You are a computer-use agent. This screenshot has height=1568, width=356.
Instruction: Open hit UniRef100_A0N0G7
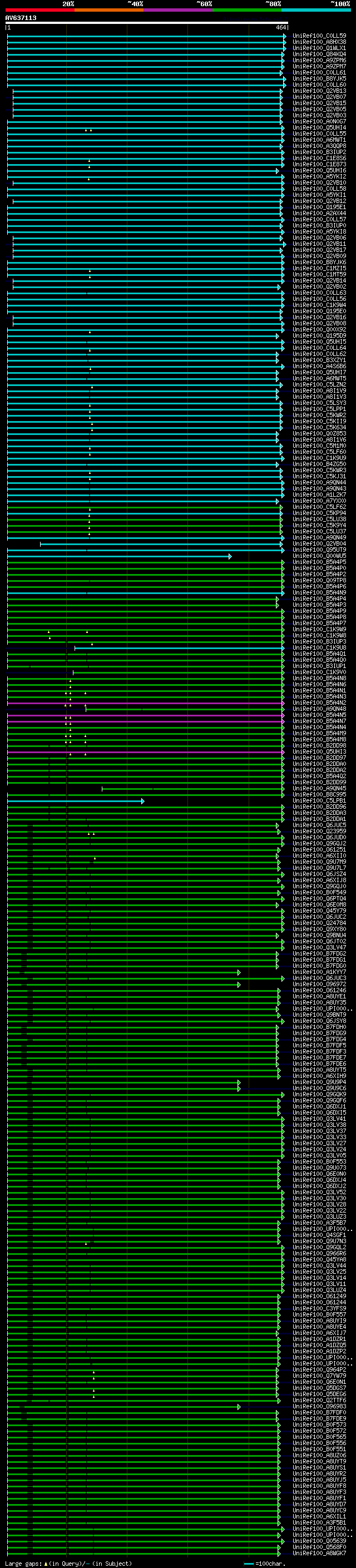(319, 122)
